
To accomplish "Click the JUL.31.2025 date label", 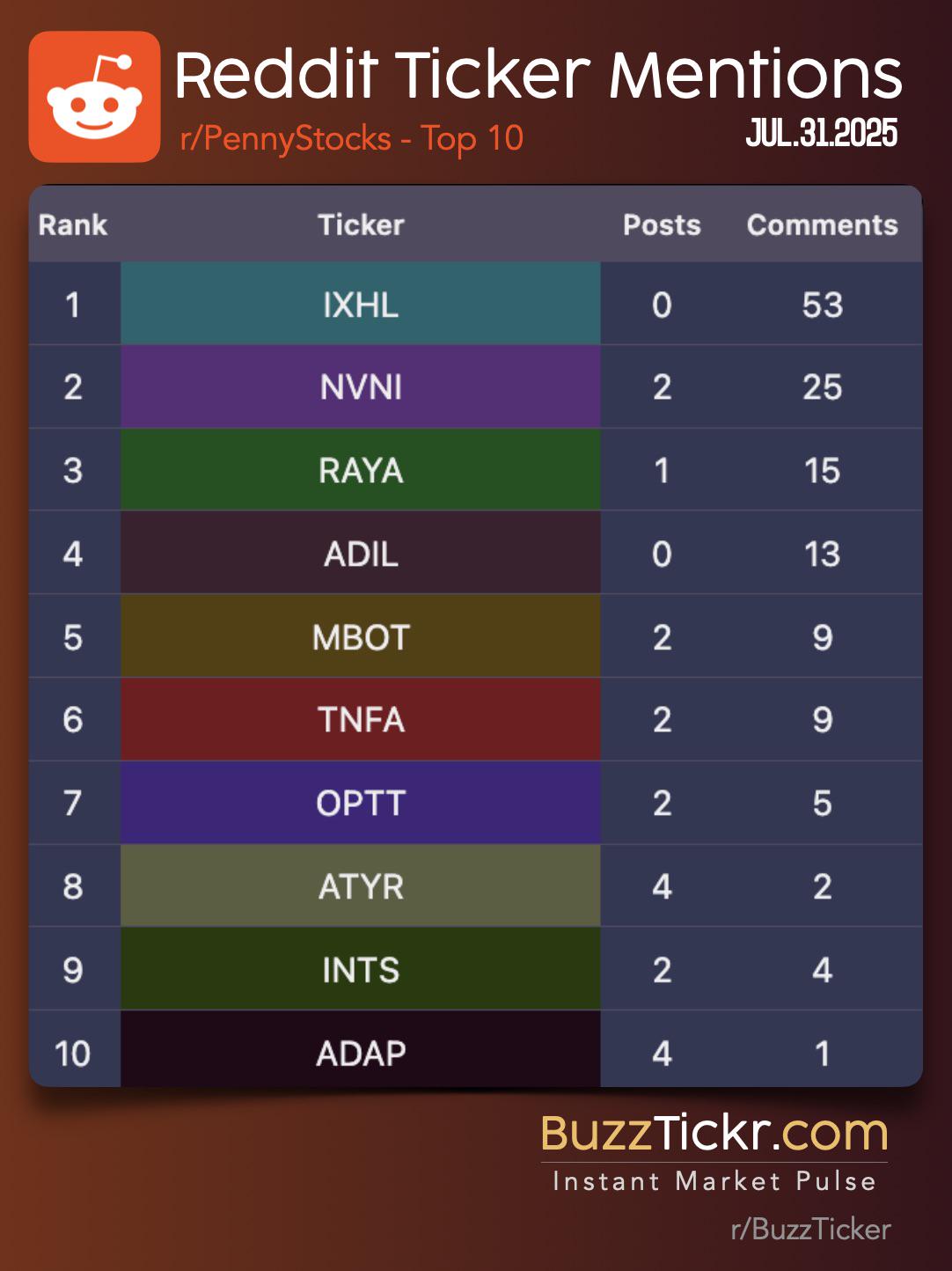I will click(822, 133).
